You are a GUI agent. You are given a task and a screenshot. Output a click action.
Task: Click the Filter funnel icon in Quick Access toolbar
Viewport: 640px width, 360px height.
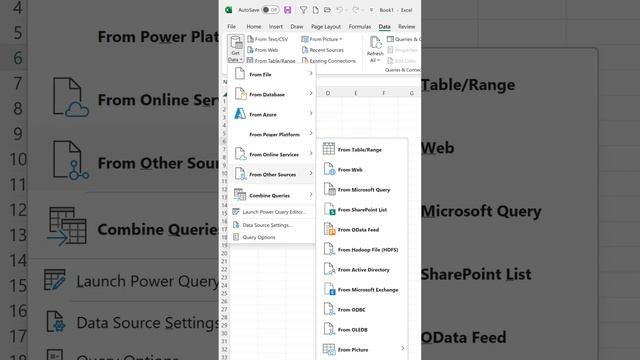click(x=303, y=10)
